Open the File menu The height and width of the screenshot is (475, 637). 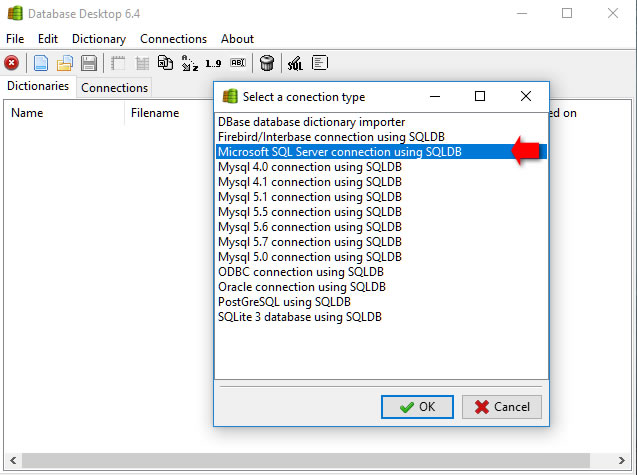point(15,39)
